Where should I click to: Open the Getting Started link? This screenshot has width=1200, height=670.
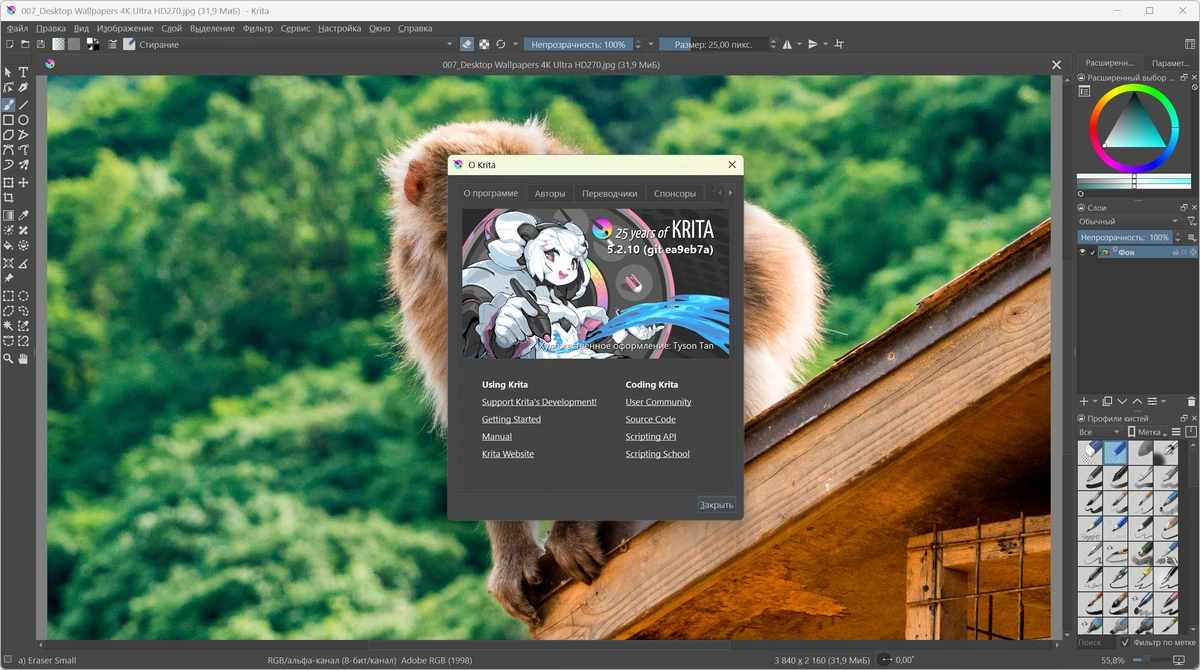(x=511, y=419)
